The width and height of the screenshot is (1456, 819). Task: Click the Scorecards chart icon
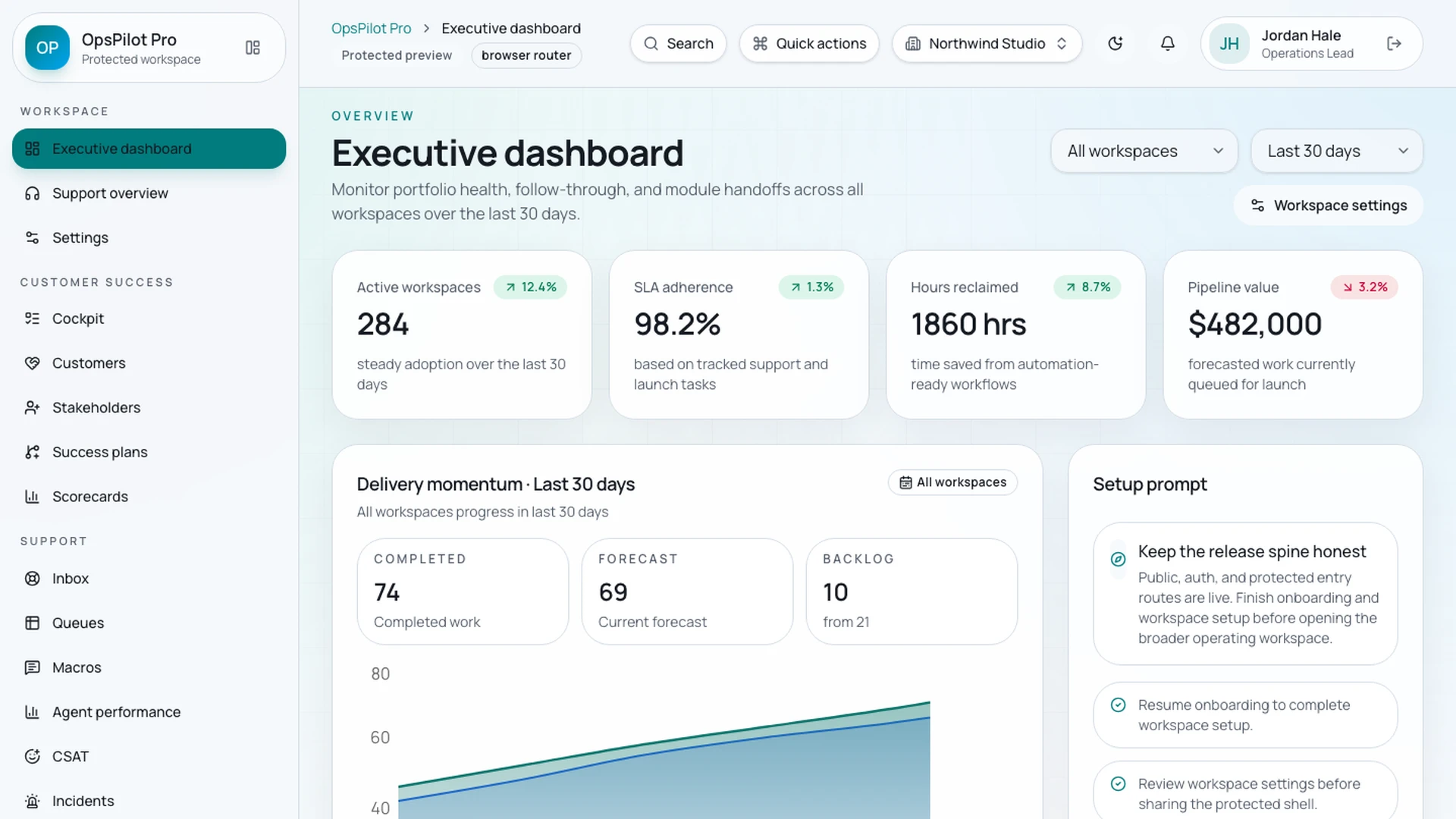(x=32, y=497)
